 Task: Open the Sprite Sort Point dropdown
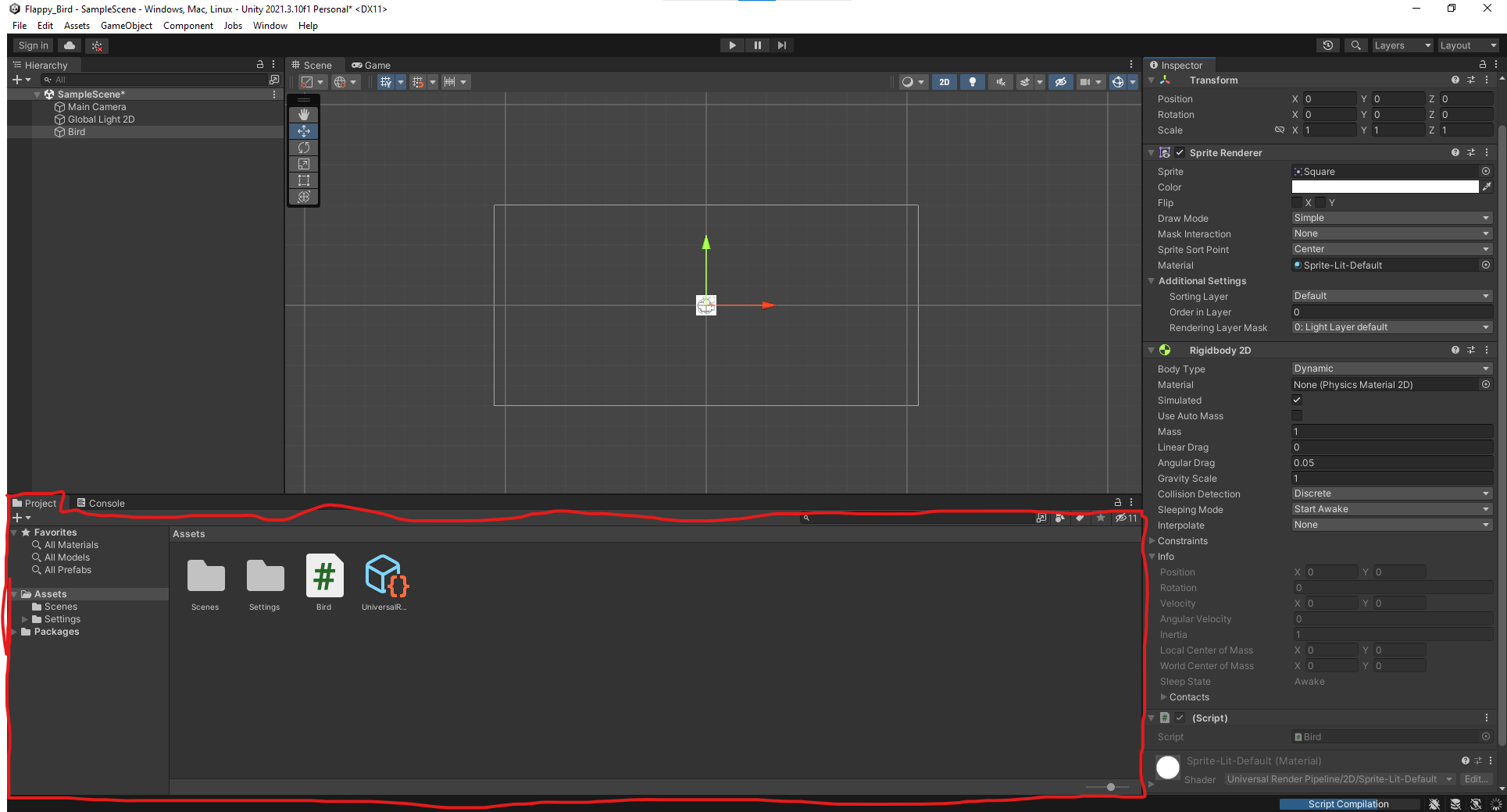[x=1392, y=249]
